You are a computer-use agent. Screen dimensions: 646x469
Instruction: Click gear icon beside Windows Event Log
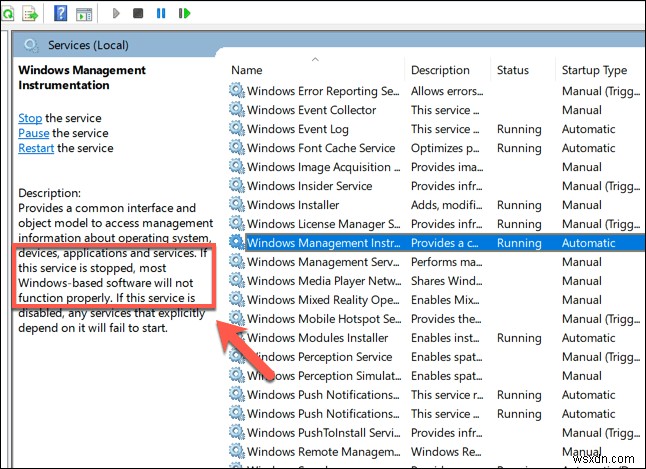pyautogui.click(x=236, y=128)
